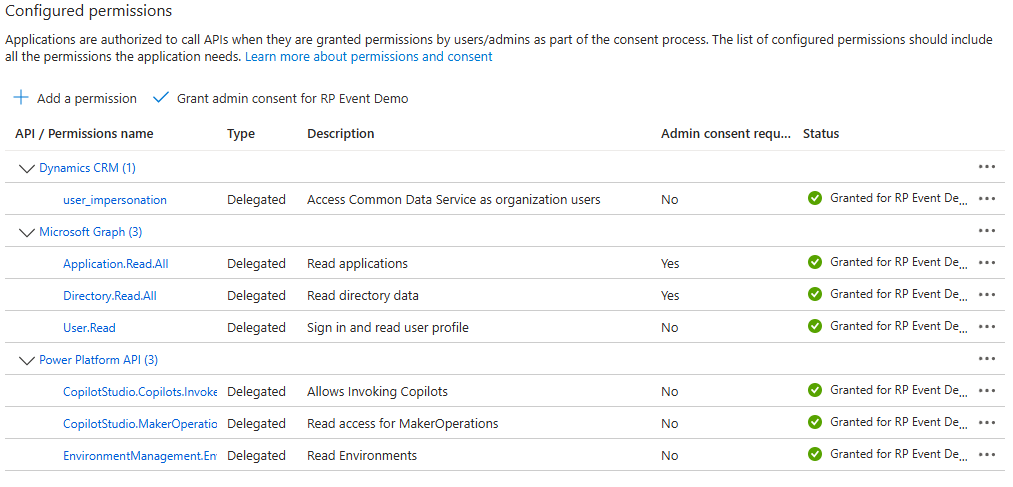The height and width of the screenshot is (487, 1013).
Task: Click the Status column header
Action: click(x=821, y=134)
